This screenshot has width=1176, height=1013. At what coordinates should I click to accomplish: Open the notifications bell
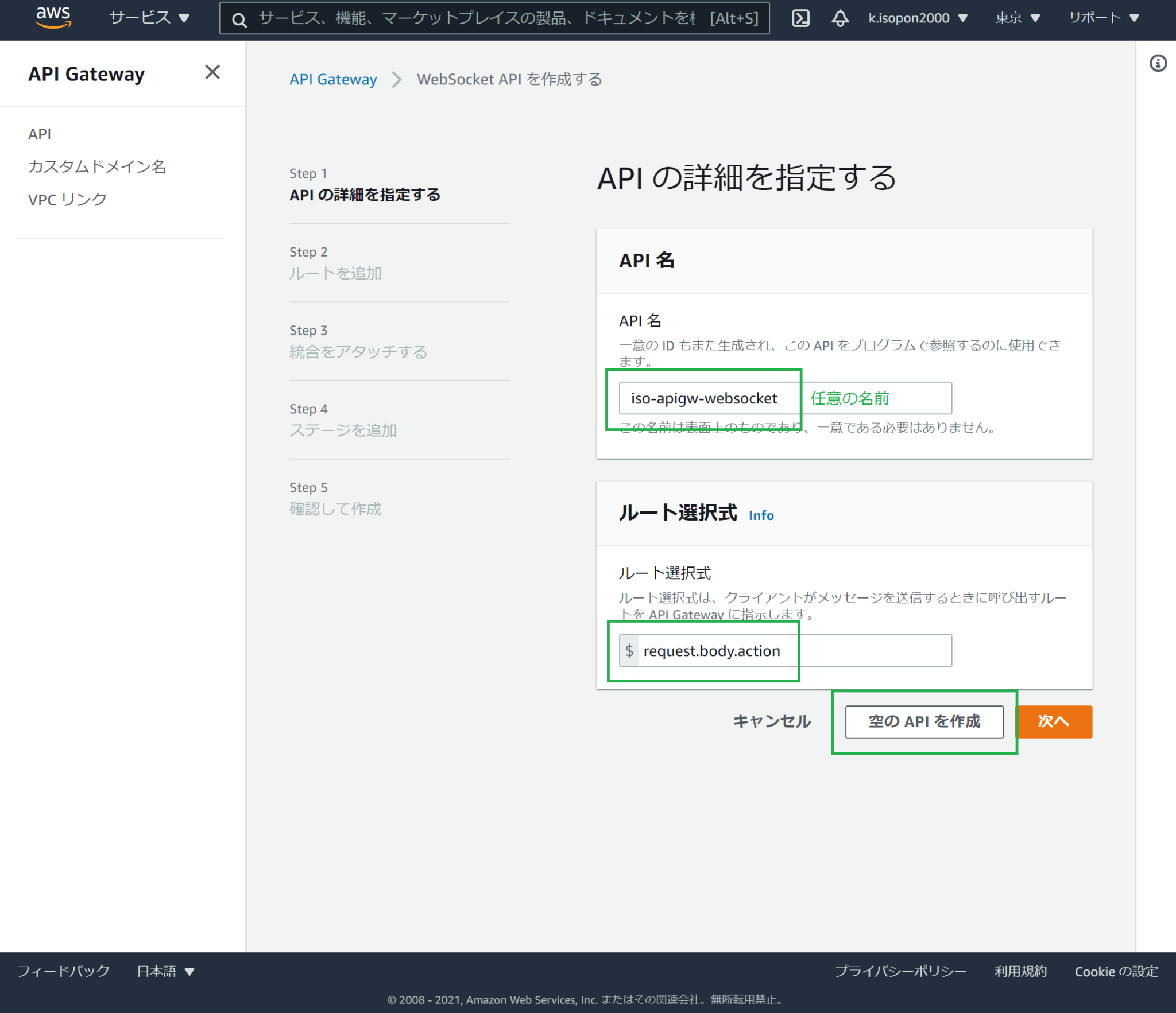point(840,18)
